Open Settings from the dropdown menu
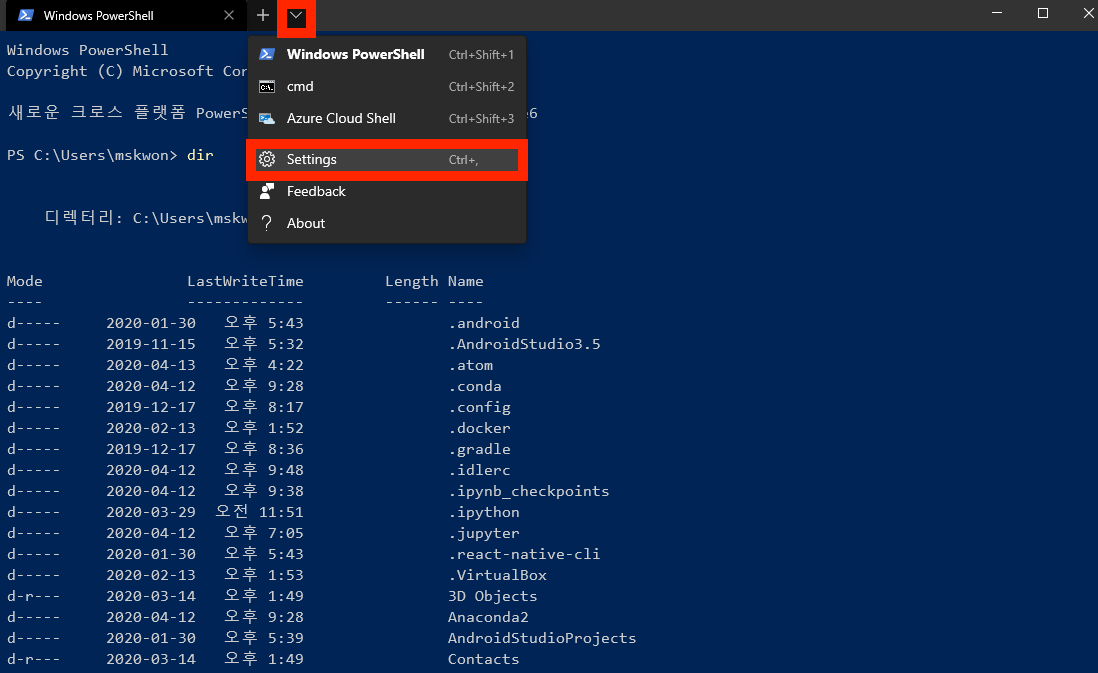 tap(387, 160)
